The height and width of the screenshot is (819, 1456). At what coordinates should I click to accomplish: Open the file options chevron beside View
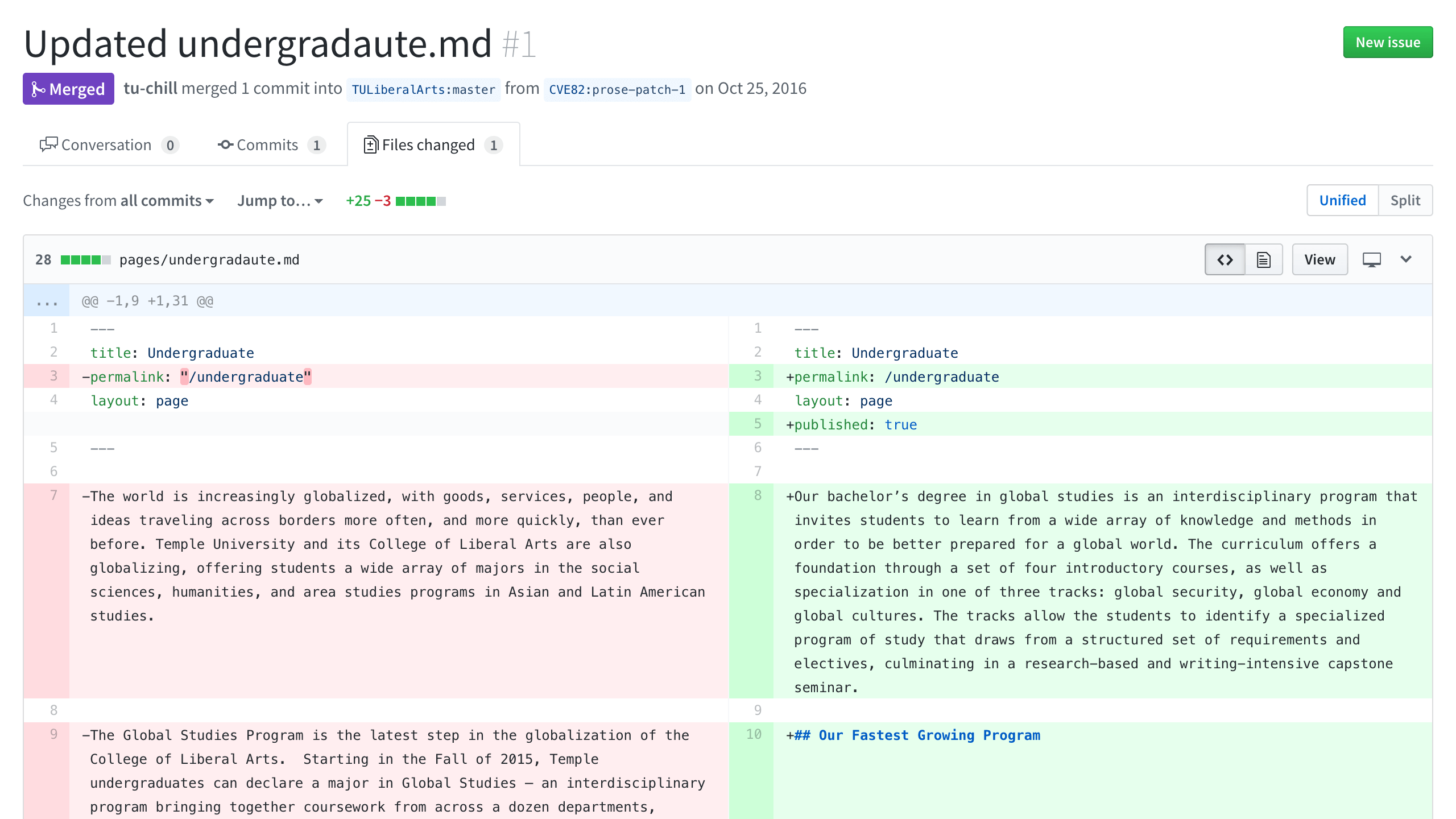tap(1406, 259)
